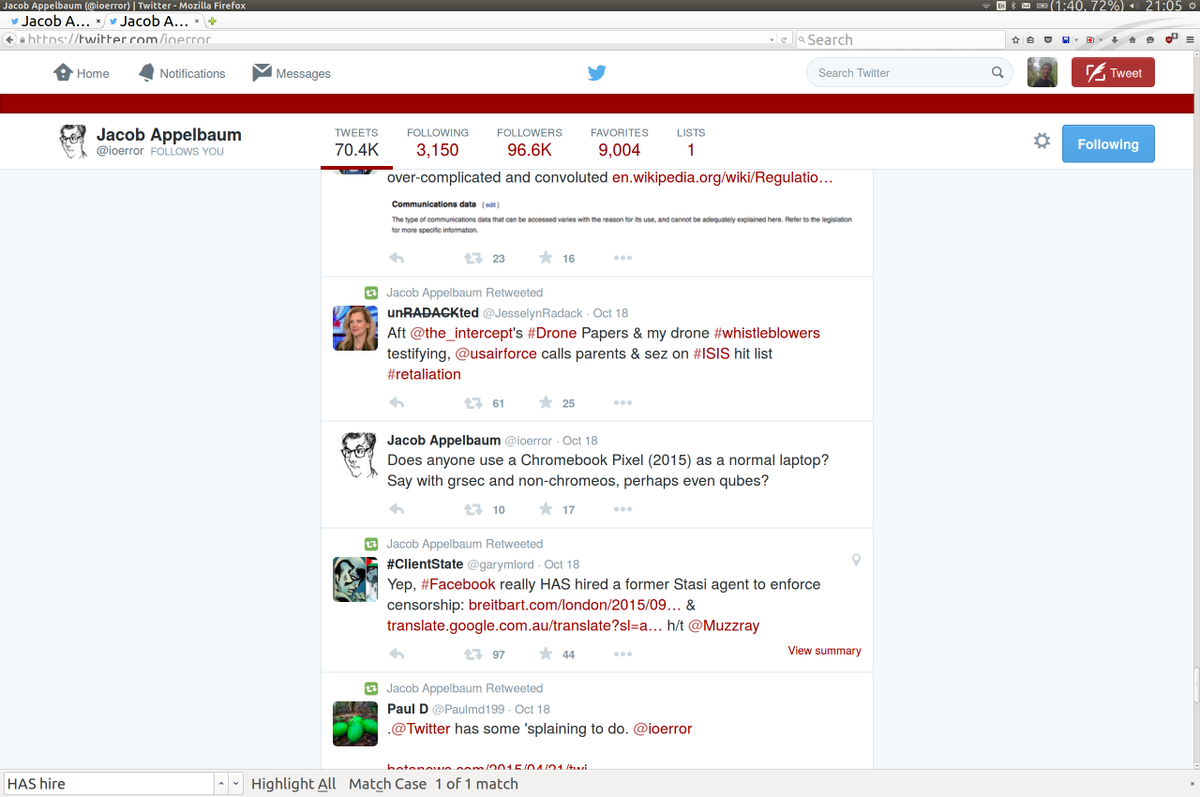1200x797 pixels.
Task: Open the Ubuntu system gear menu
Action: tap(1192, 6)
